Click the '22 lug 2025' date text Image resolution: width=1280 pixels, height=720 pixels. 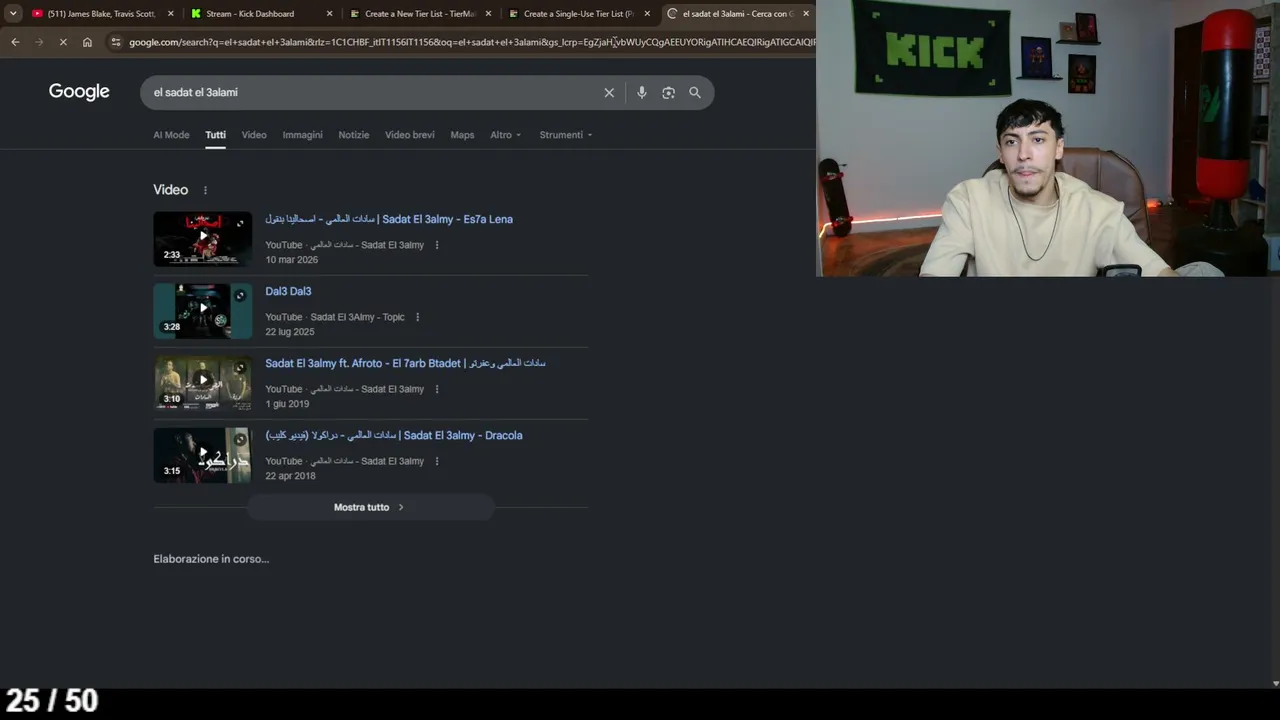click(x=290, y=332)
